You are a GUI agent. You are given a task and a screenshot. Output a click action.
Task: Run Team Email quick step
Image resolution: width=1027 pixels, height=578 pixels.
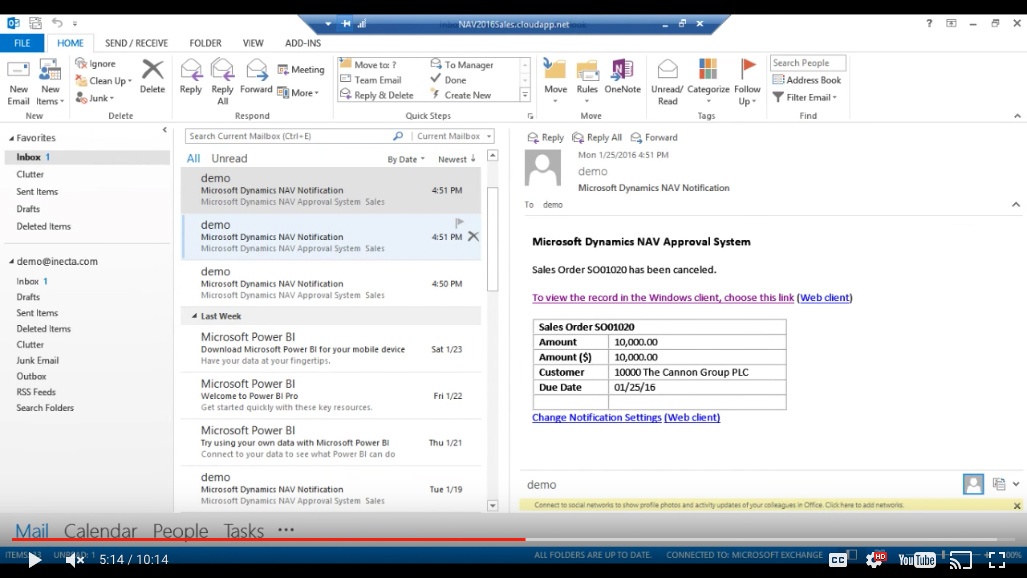370,79
